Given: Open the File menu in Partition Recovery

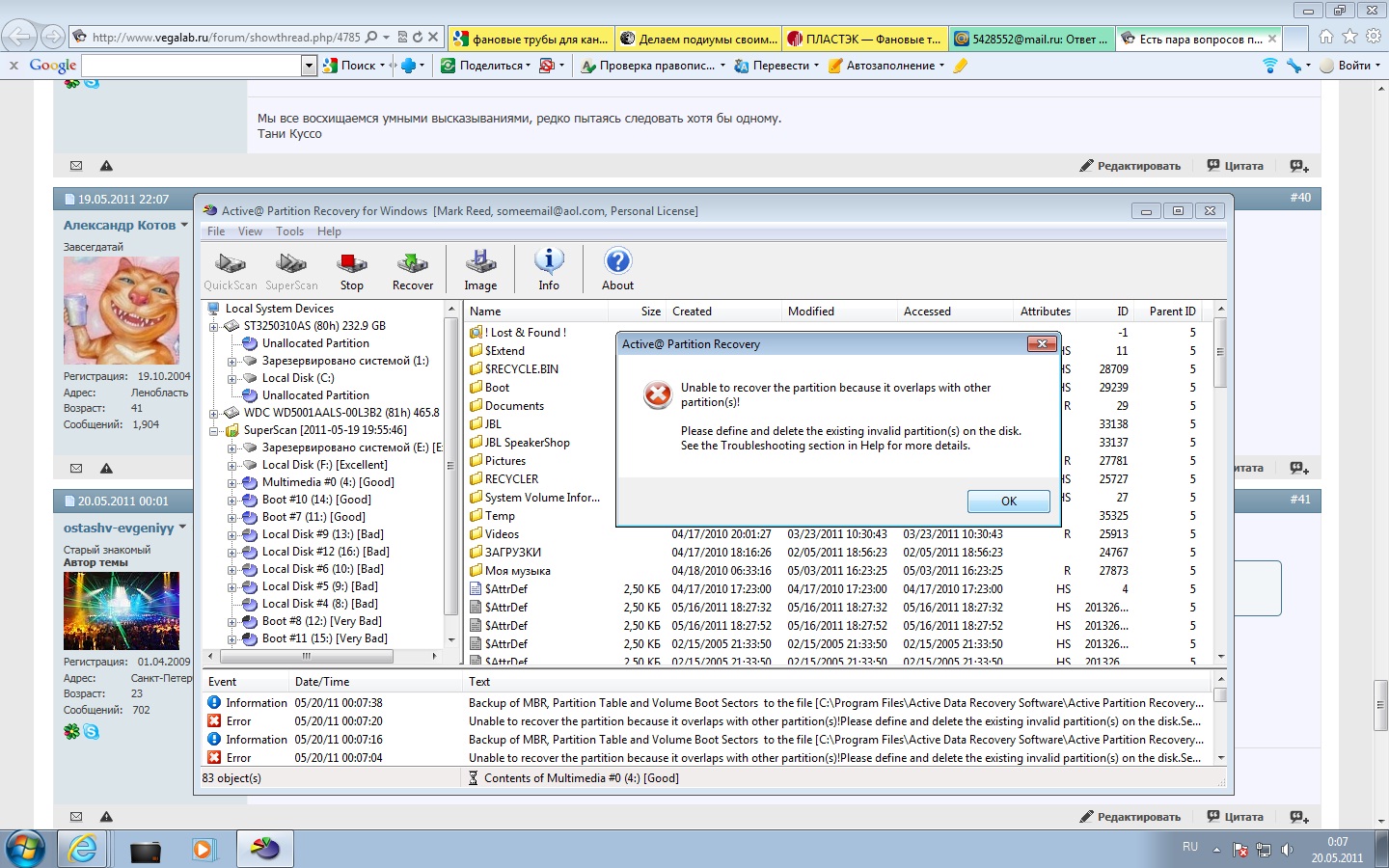Looking at the screenshot, I should pos(216,231).
